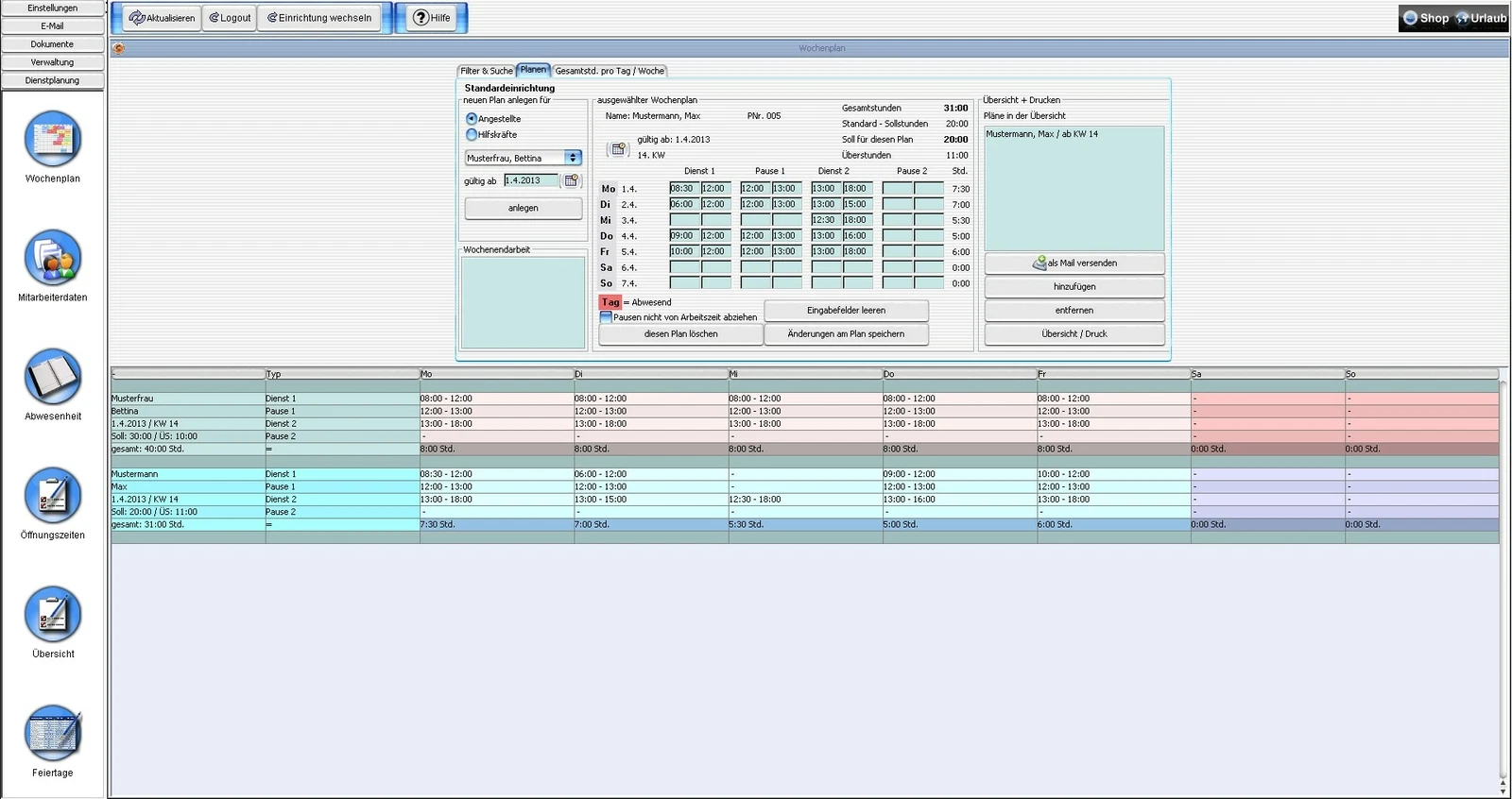
Task: Click the Typ column header
Action: point(342,374)
